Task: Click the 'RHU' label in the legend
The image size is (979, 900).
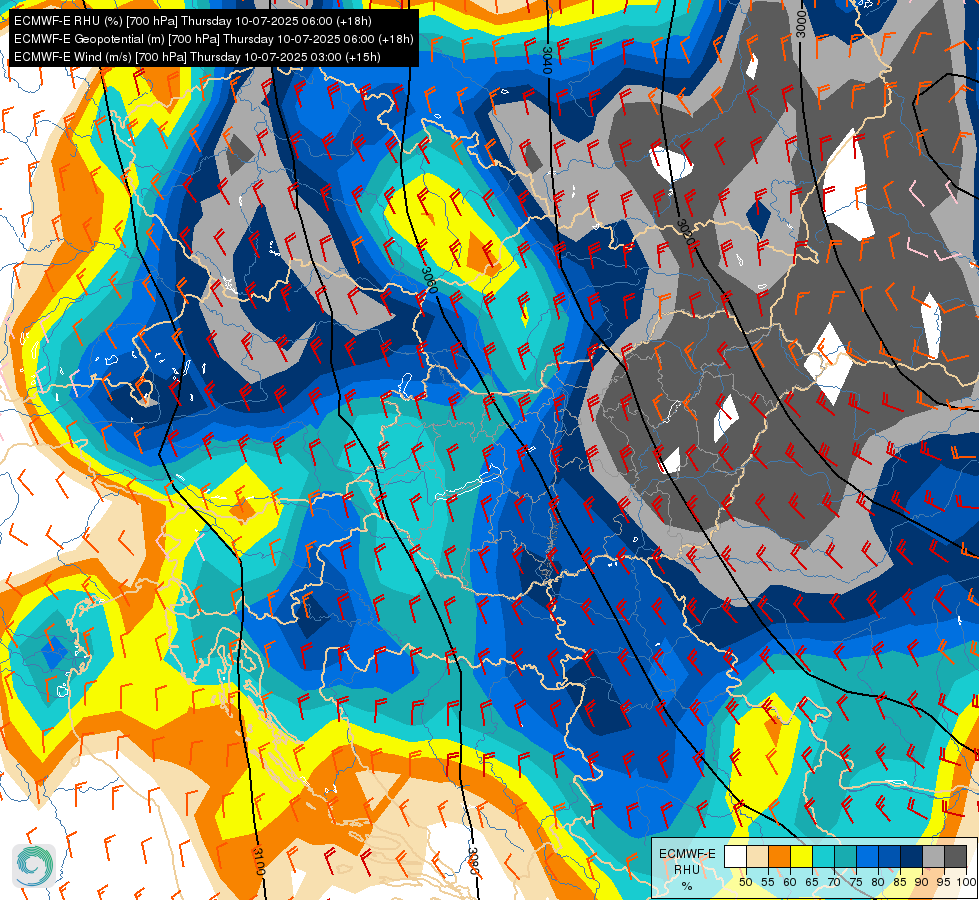Action: coord(687,870)
